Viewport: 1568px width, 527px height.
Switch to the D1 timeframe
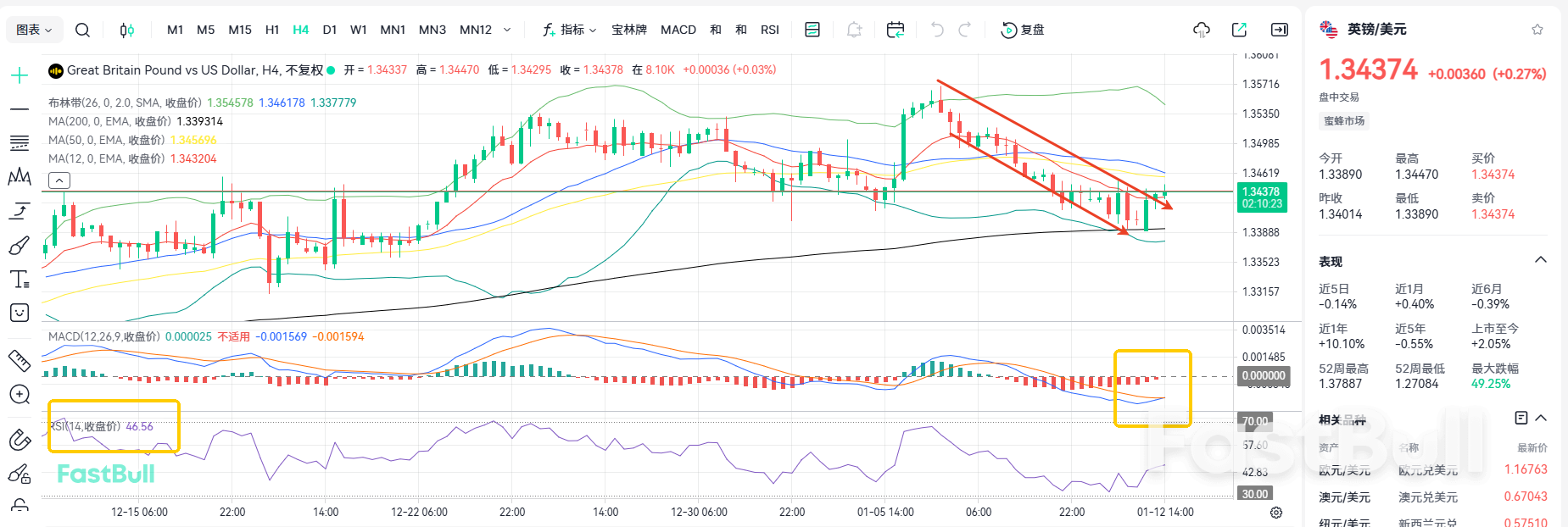point(330,30)
